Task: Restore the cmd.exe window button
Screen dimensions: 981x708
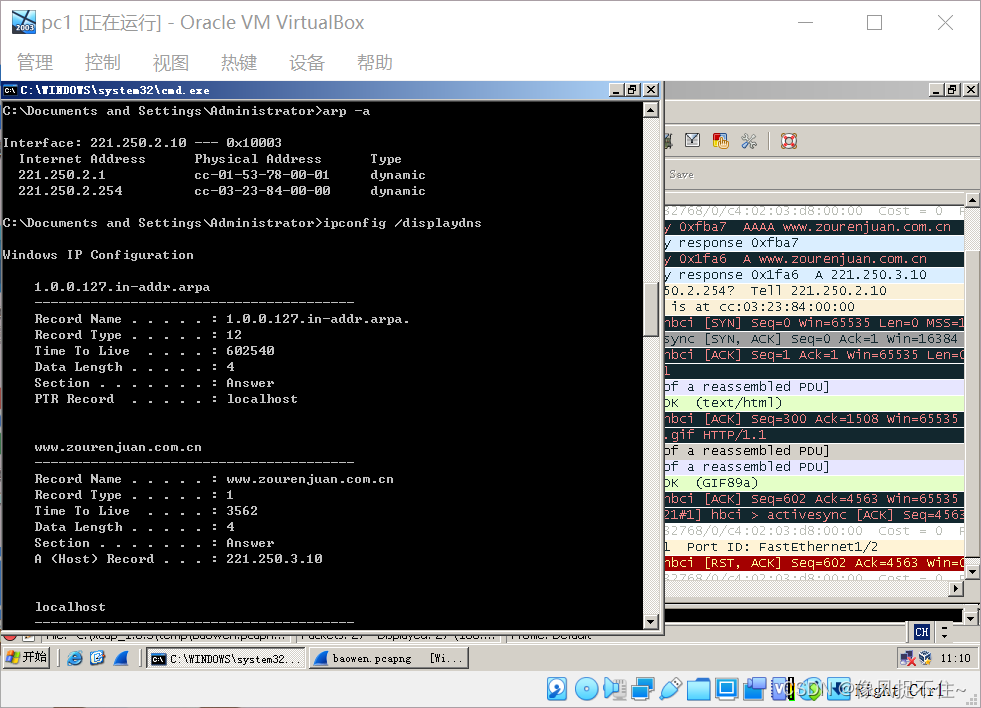Action: 633,90
